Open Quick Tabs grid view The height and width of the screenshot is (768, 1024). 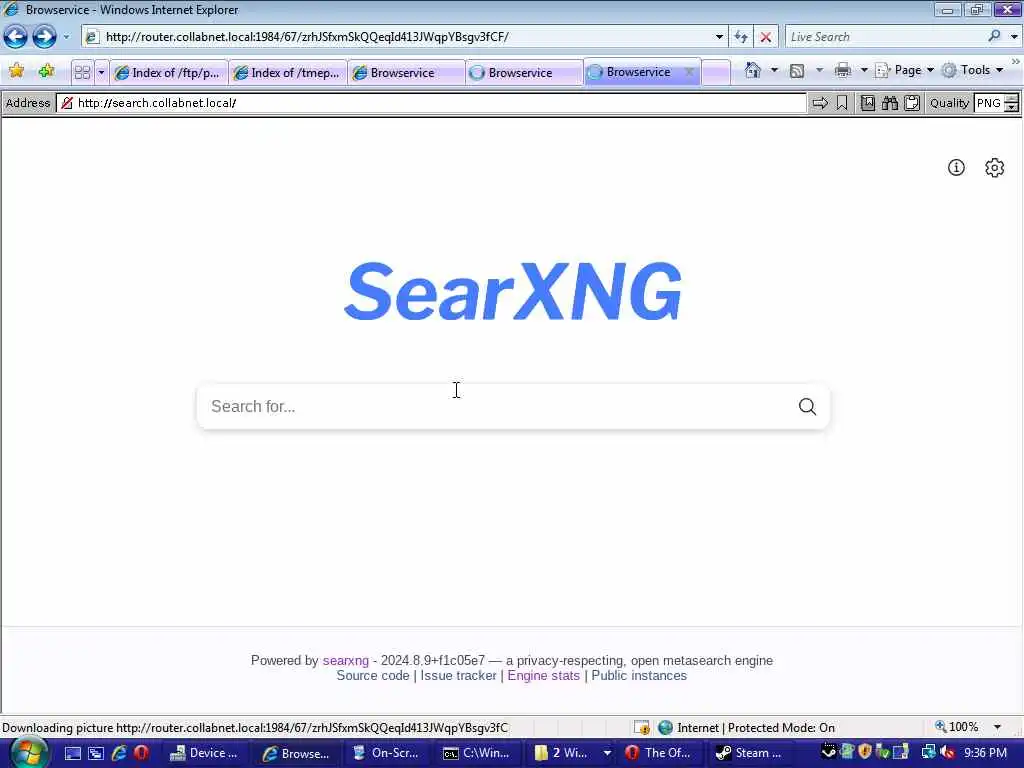coord(82,72)
